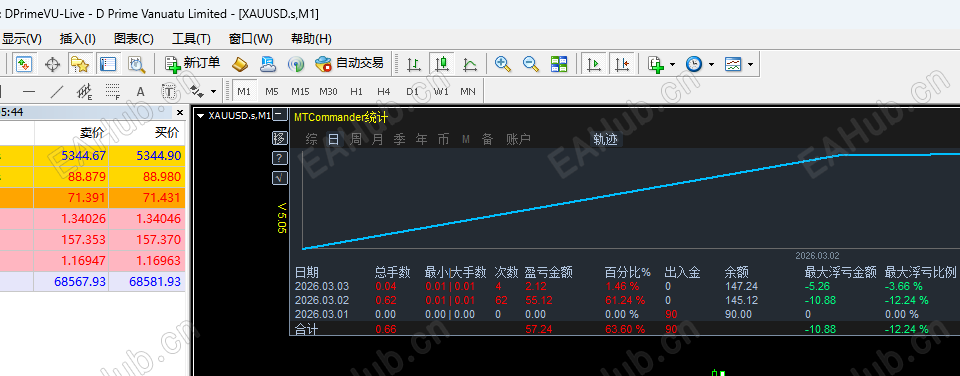Open the Market Watch panel icon
960x376 pixels.
point(24,64)
